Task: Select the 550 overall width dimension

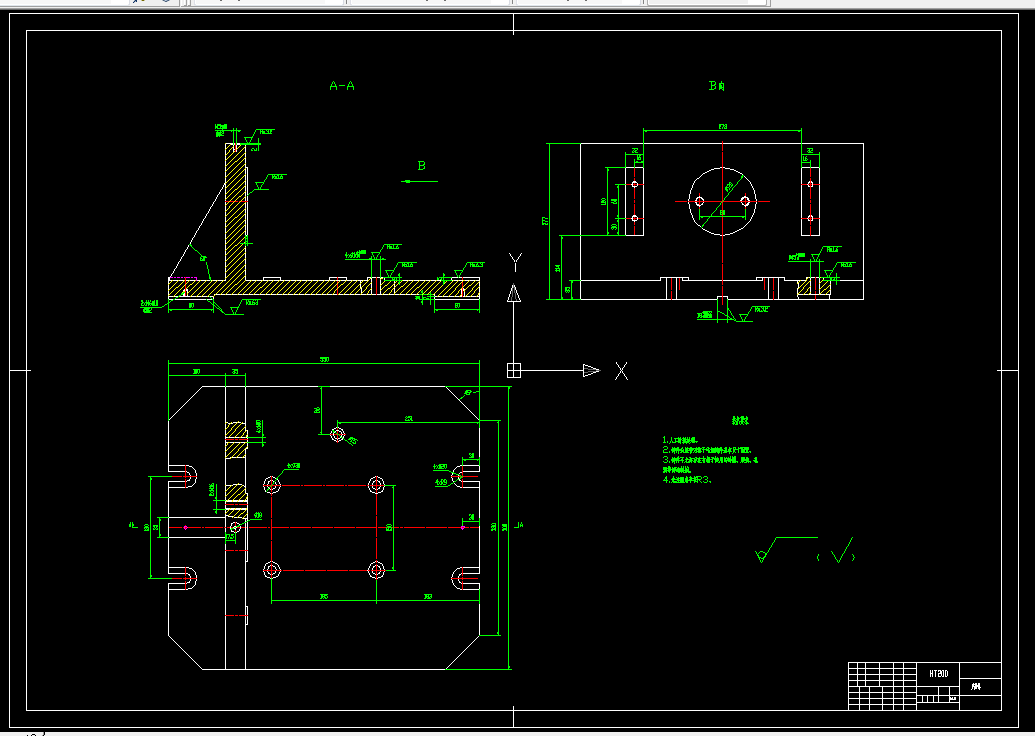Action: click(324, 360)
